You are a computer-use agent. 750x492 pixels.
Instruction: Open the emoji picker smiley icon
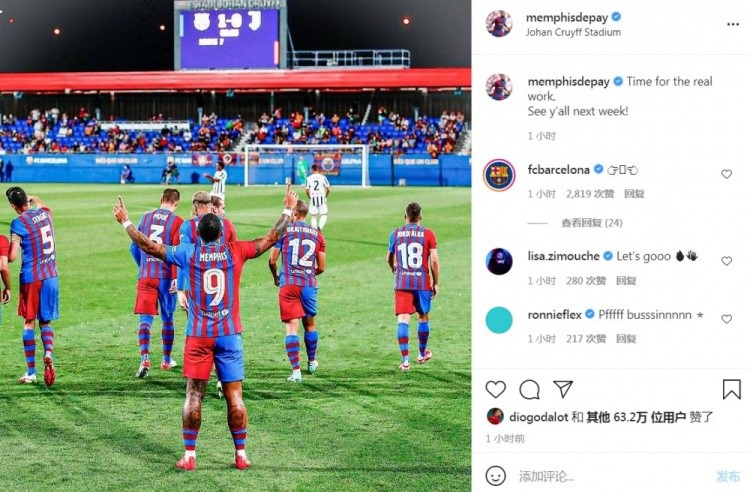coord(496,476)
